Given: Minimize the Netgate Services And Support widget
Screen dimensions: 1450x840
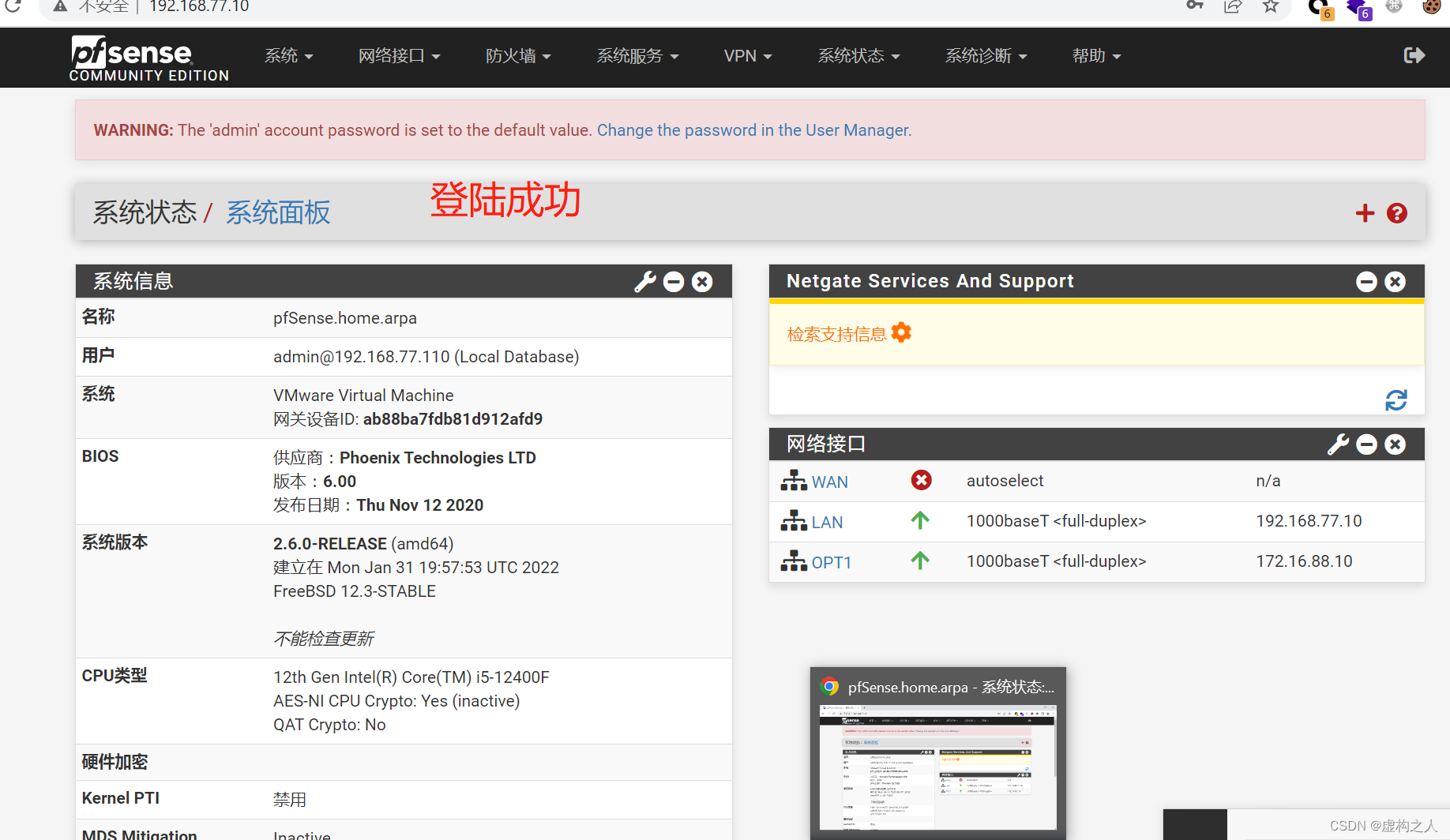Looking at the screenshot, I should [1366, 282].
